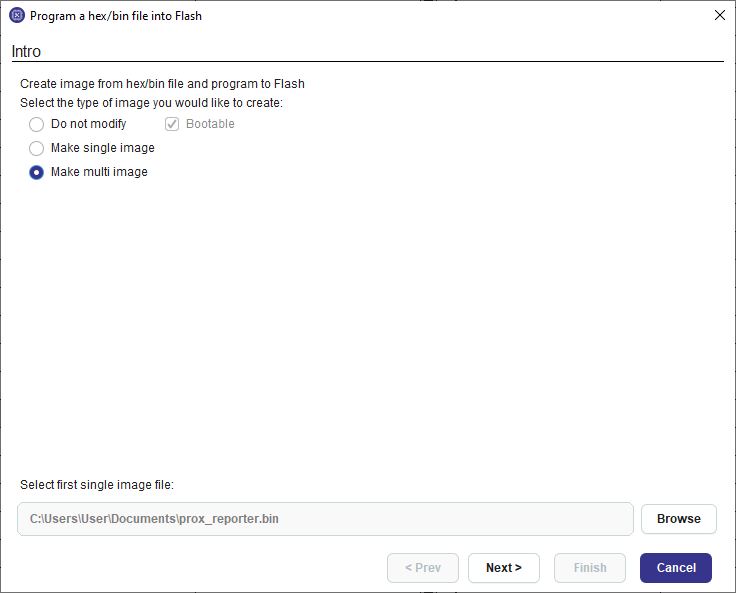
Task: Select the "Make multi image" radio button
Action: [37, 172]
